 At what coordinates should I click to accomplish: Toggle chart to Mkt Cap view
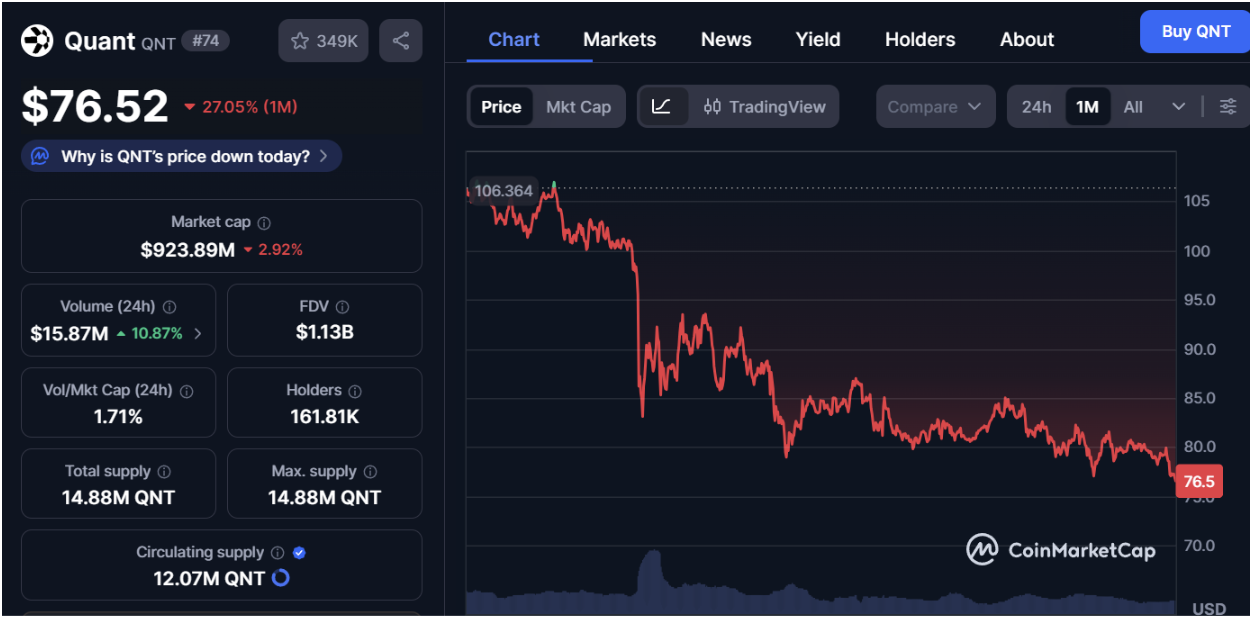point(578,107)
